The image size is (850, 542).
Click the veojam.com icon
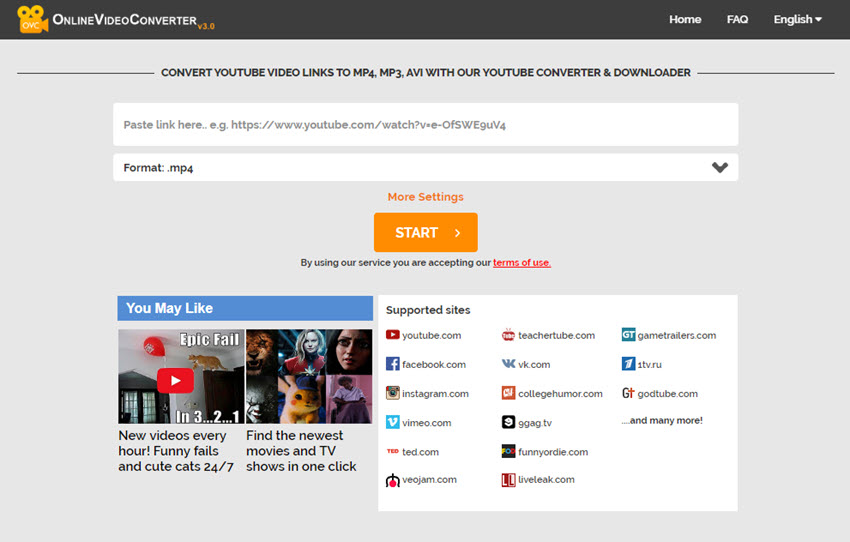pos(392,480)
